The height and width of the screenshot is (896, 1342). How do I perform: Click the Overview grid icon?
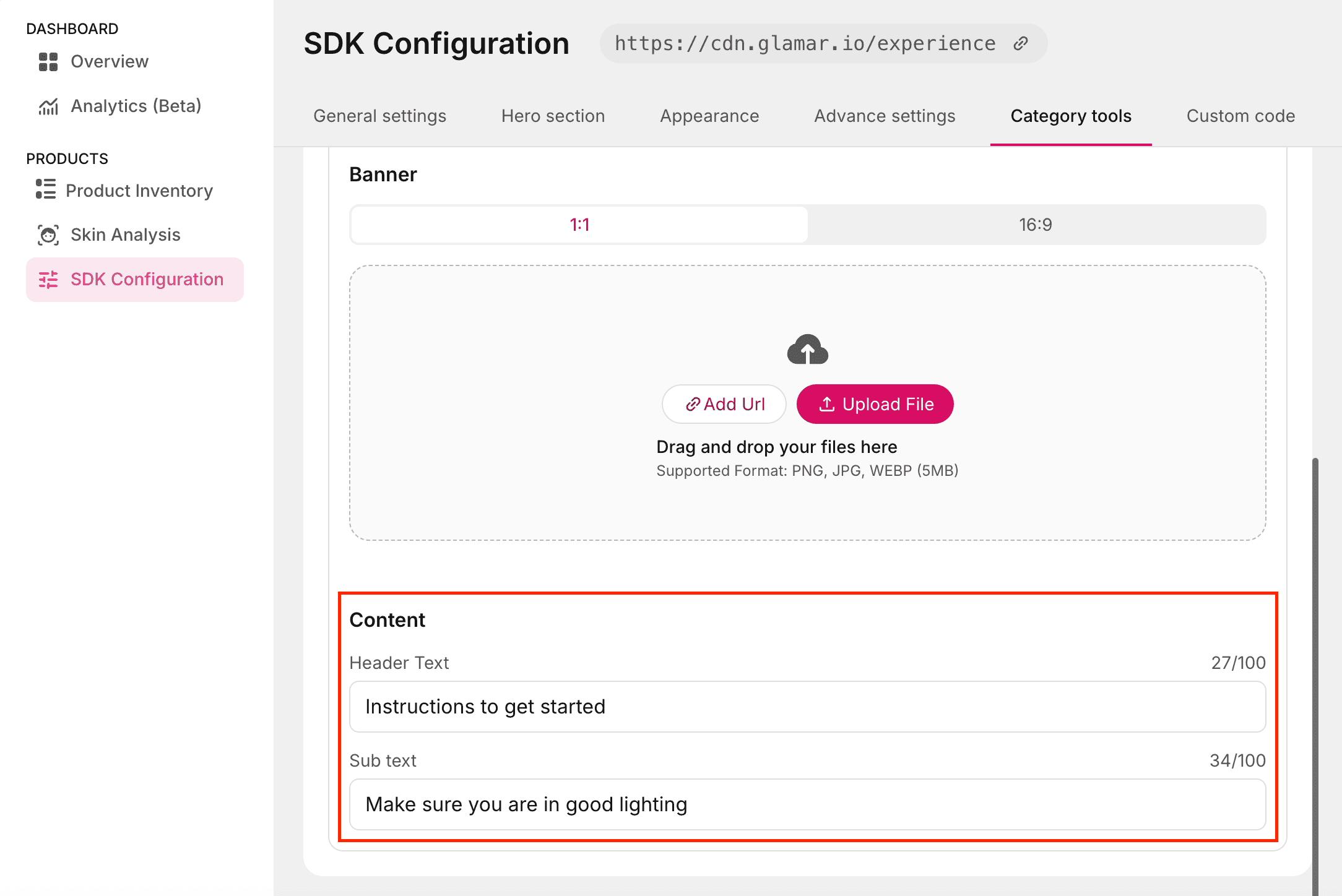point(48,62)
